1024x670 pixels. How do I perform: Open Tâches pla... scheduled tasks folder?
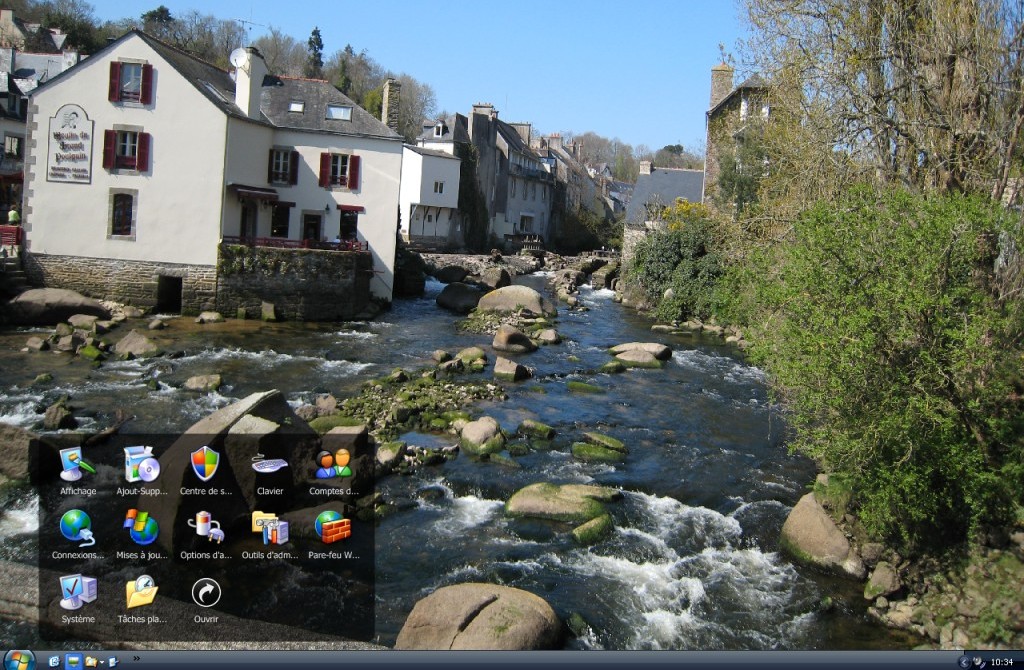coord(142,599)
